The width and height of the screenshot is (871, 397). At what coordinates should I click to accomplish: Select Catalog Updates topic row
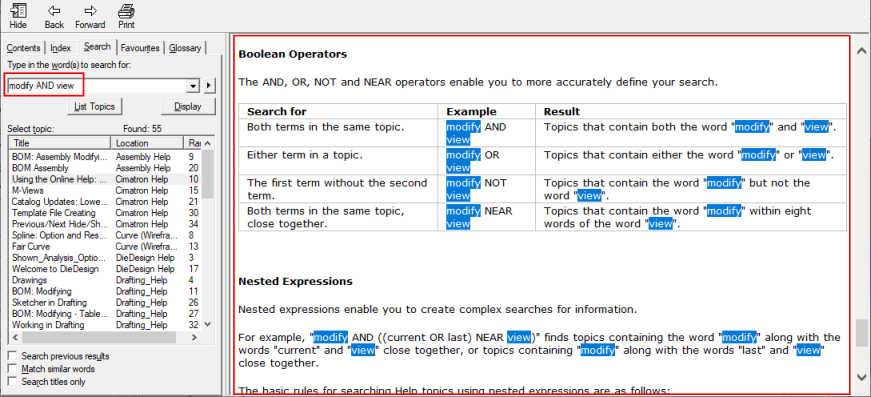click(106, 202)
